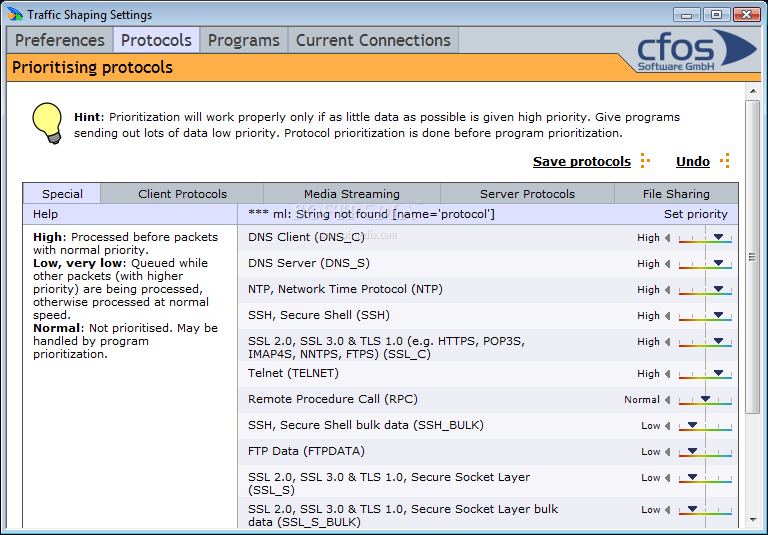Click the Low priority label for FTP Data

click(x=650, y=452)
